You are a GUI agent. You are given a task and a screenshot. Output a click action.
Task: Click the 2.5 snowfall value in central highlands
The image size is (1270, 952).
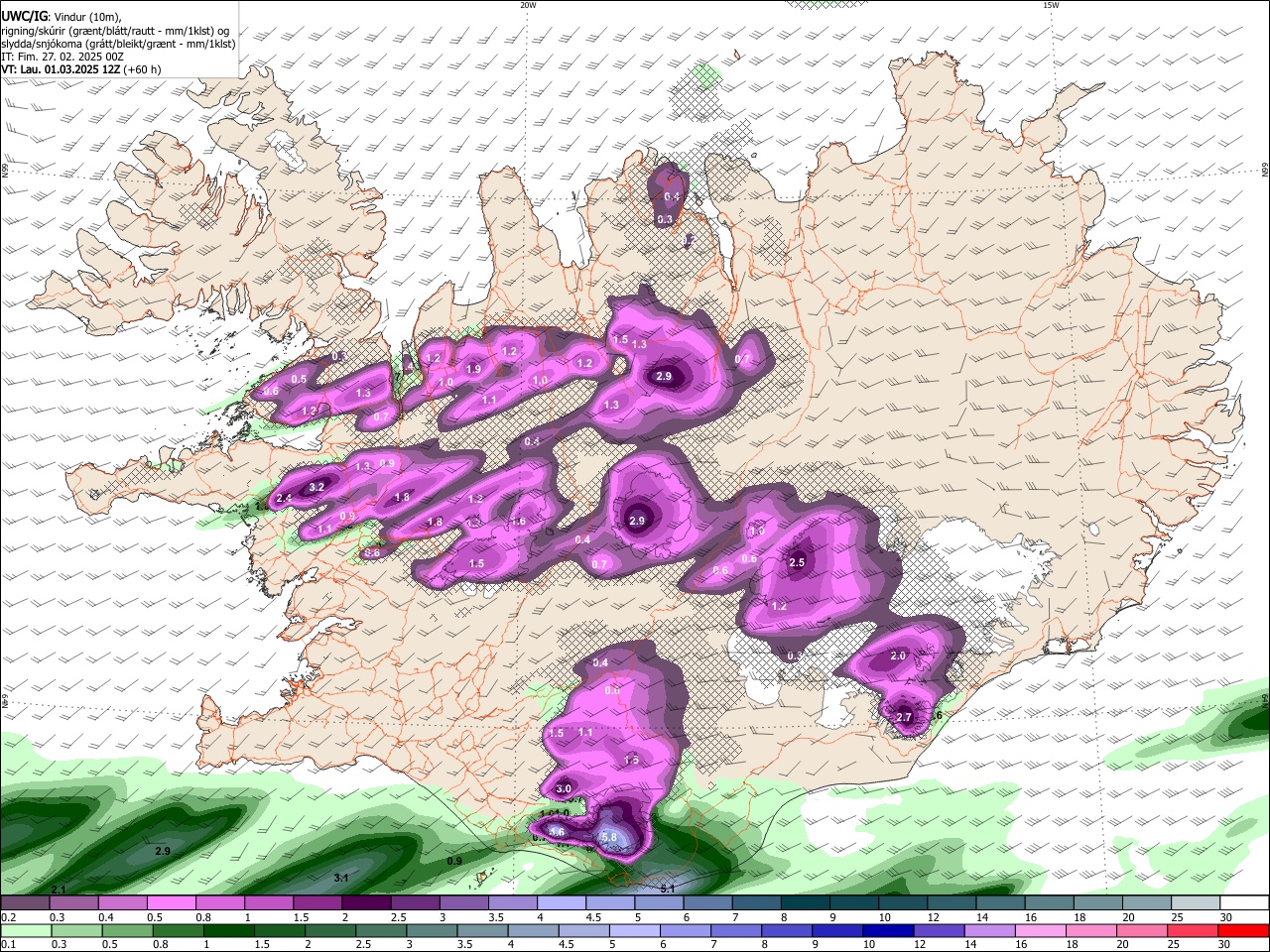point(797,562)
